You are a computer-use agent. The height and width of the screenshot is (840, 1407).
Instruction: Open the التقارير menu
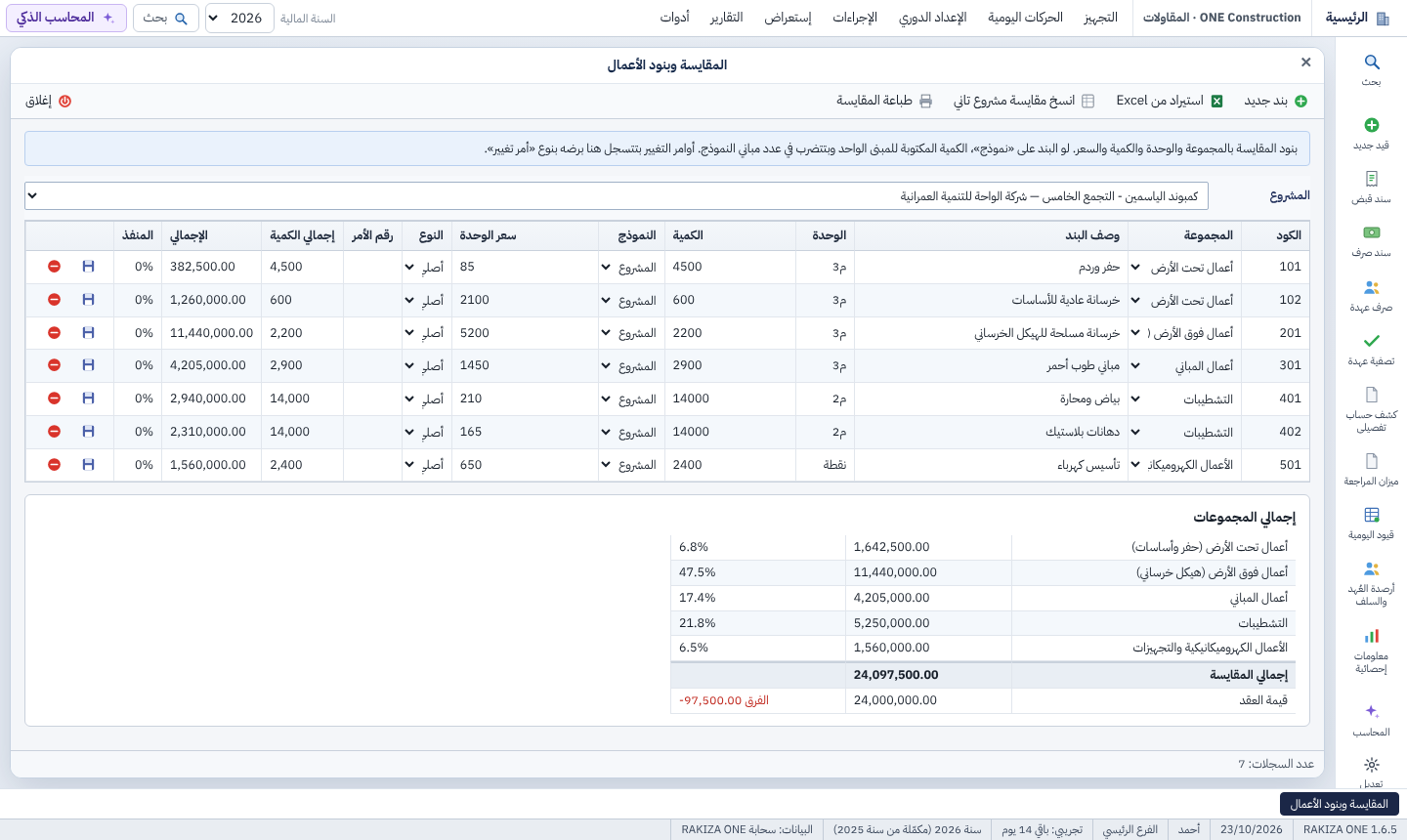pyautogui.click(x=726, y=18)
